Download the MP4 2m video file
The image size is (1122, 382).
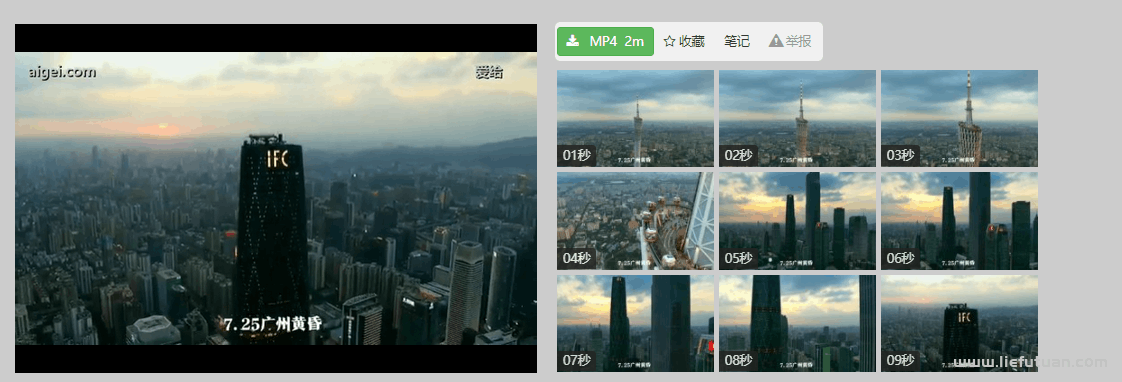pyautogui.click(x=605, y=41)
